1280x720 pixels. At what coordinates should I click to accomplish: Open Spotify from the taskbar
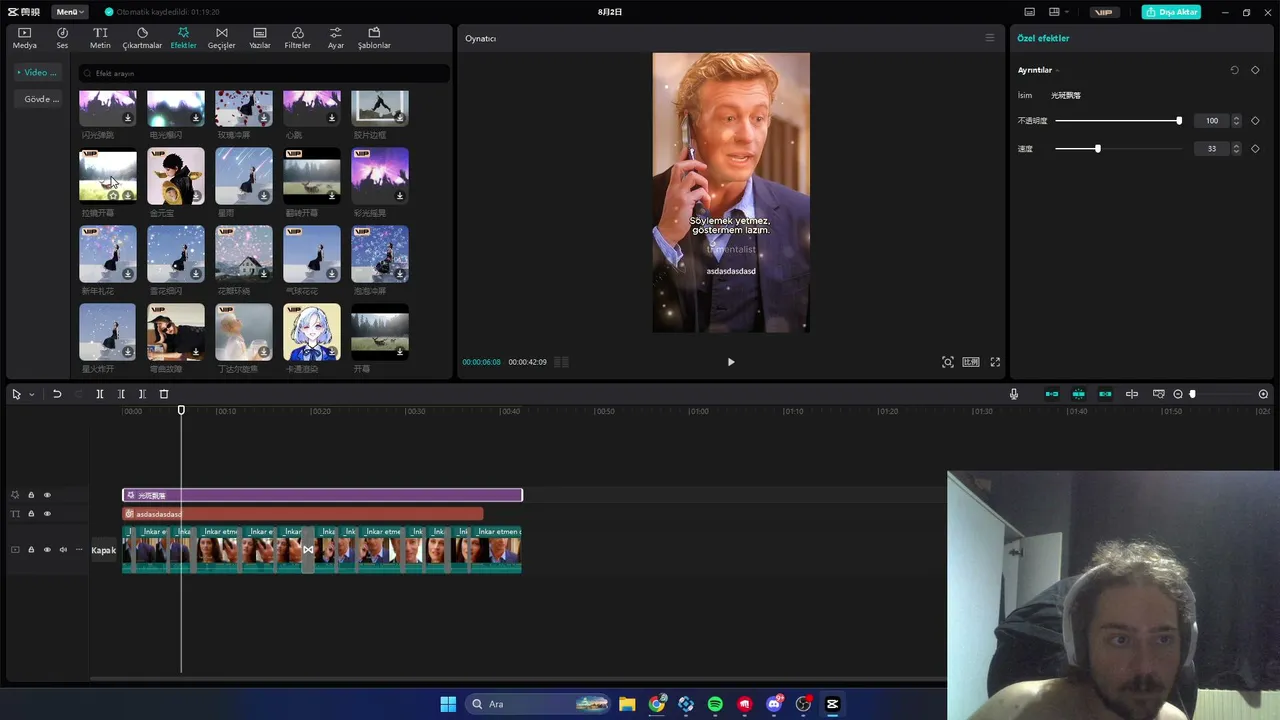tap(715, 704)
